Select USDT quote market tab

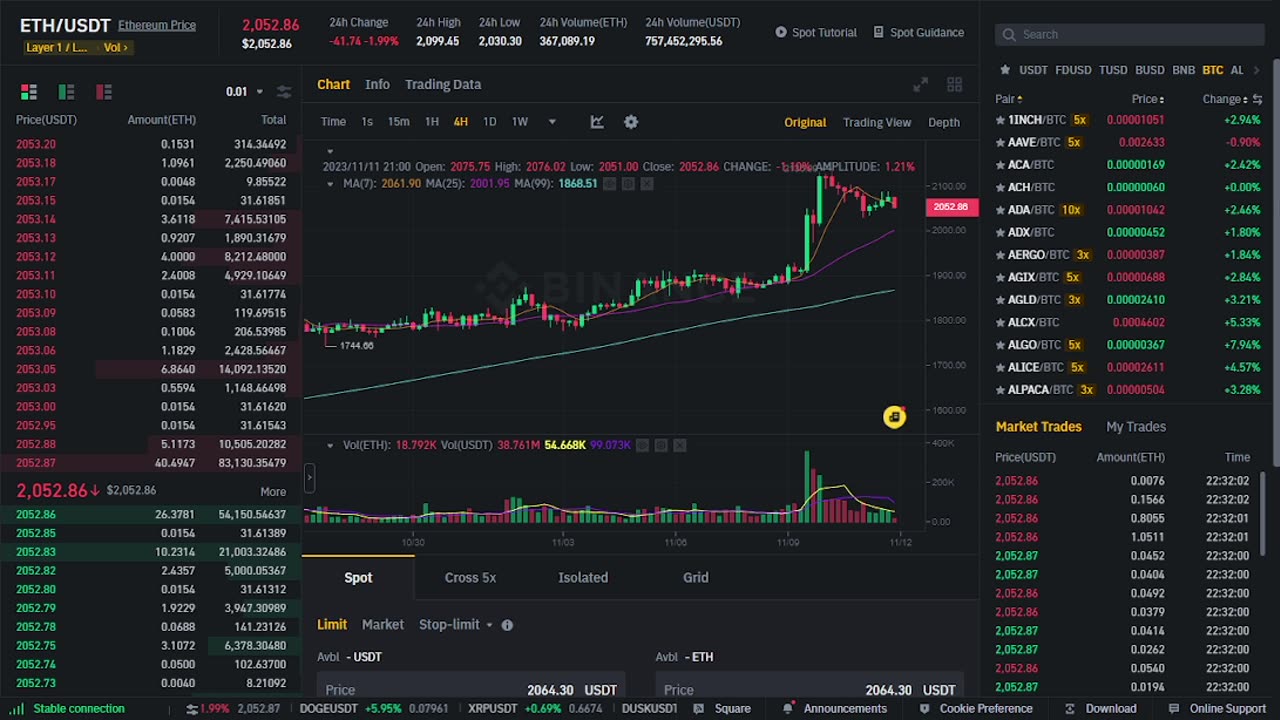tap(1033, 70)
